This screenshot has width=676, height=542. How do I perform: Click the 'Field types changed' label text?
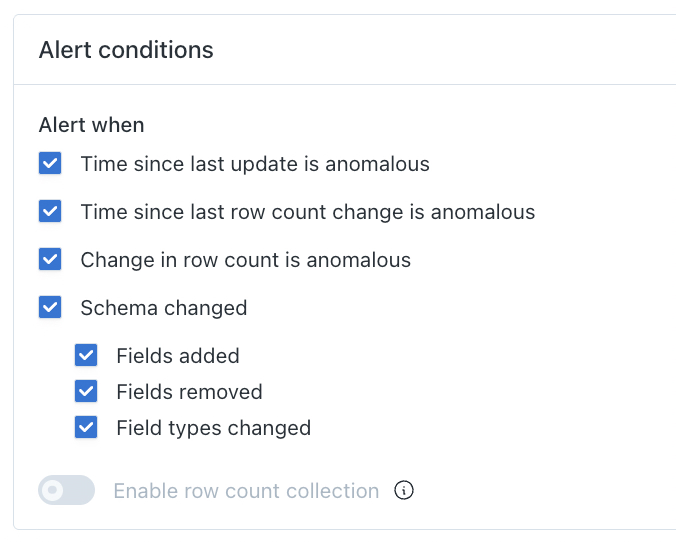213,428
